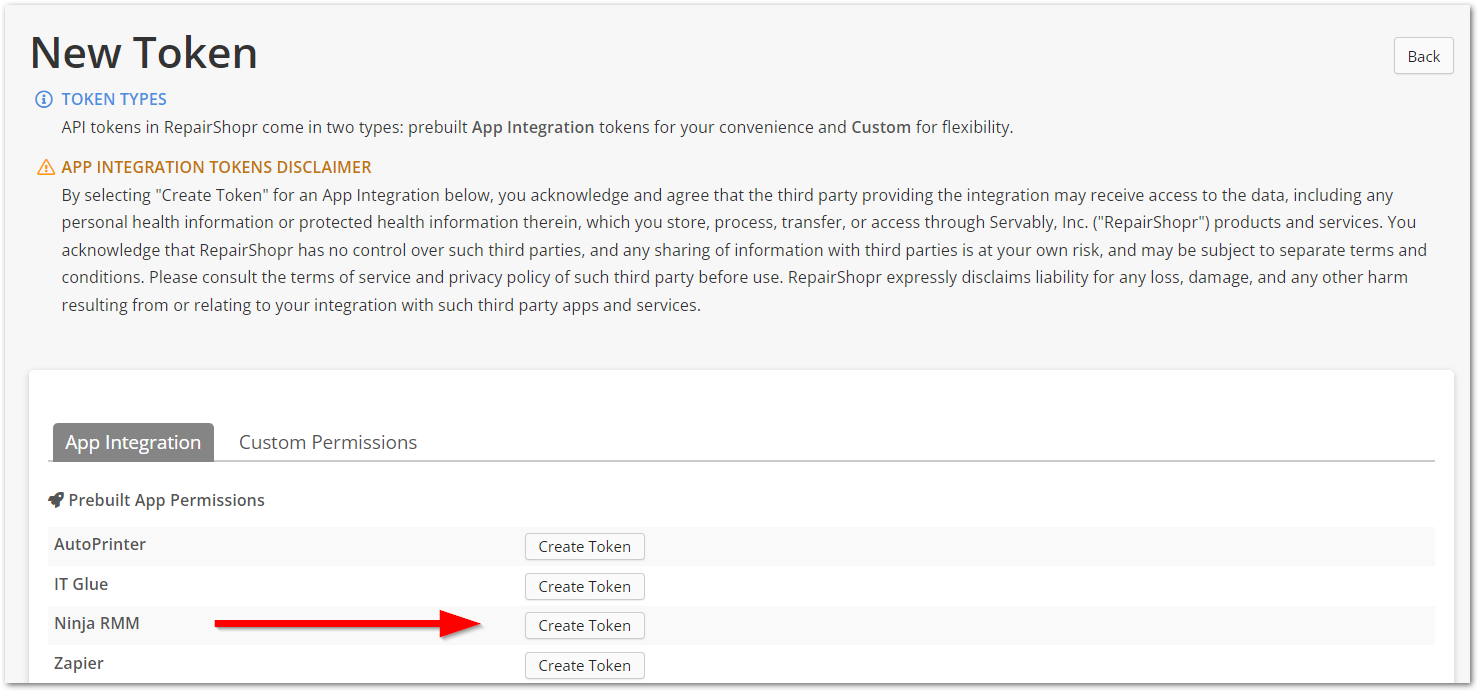Select the IT Glue row label
1479x692 pixels.
81,584
